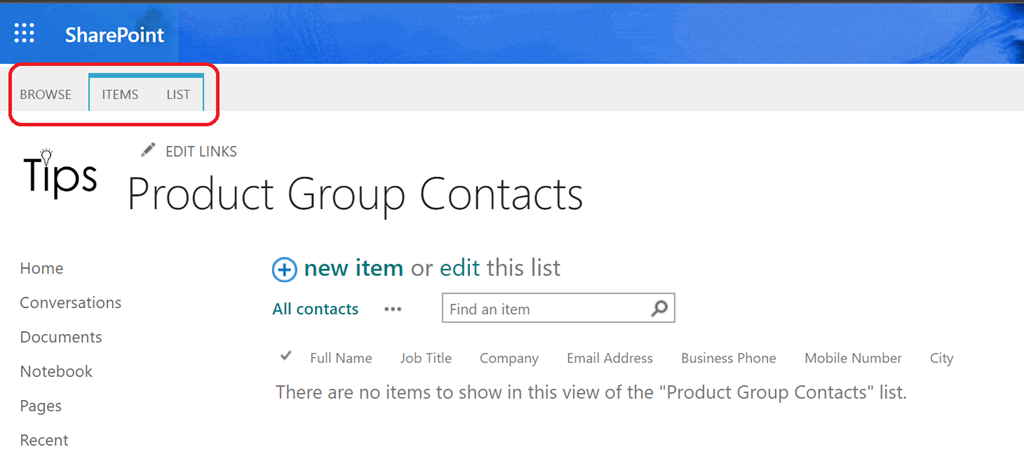Open Documents in the left navigation

[x=61, y=337]
